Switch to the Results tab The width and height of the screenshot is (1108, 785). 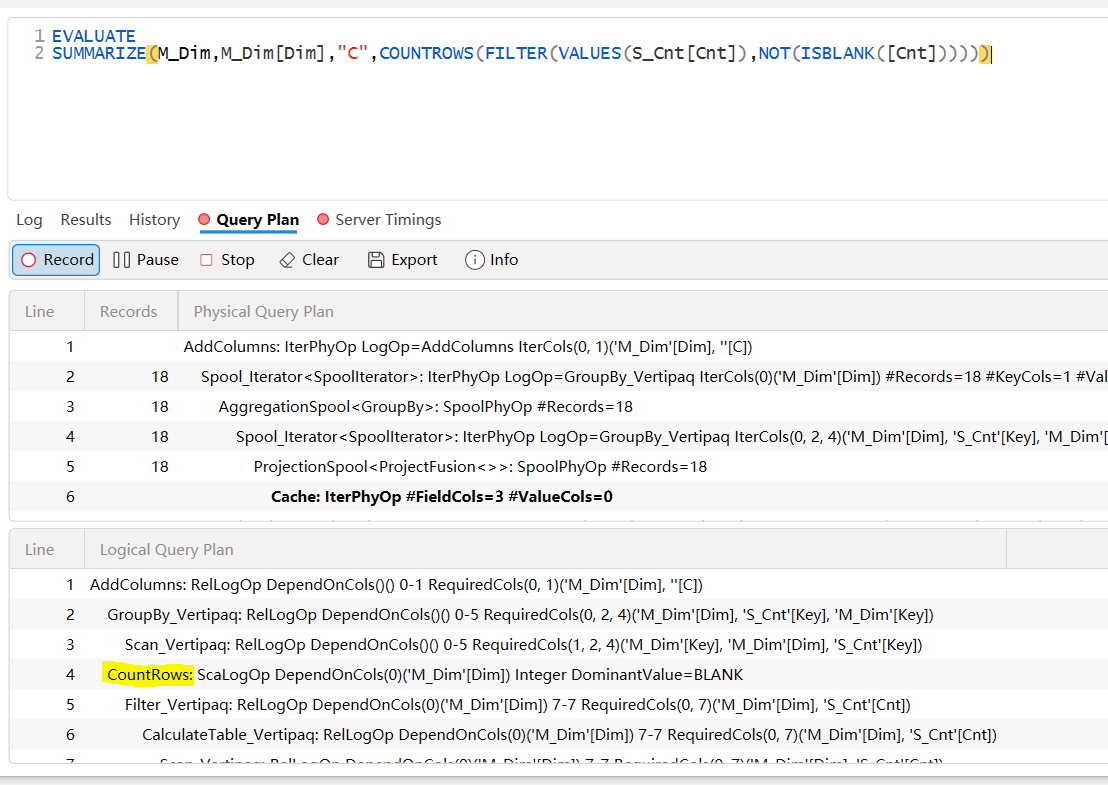86,220
